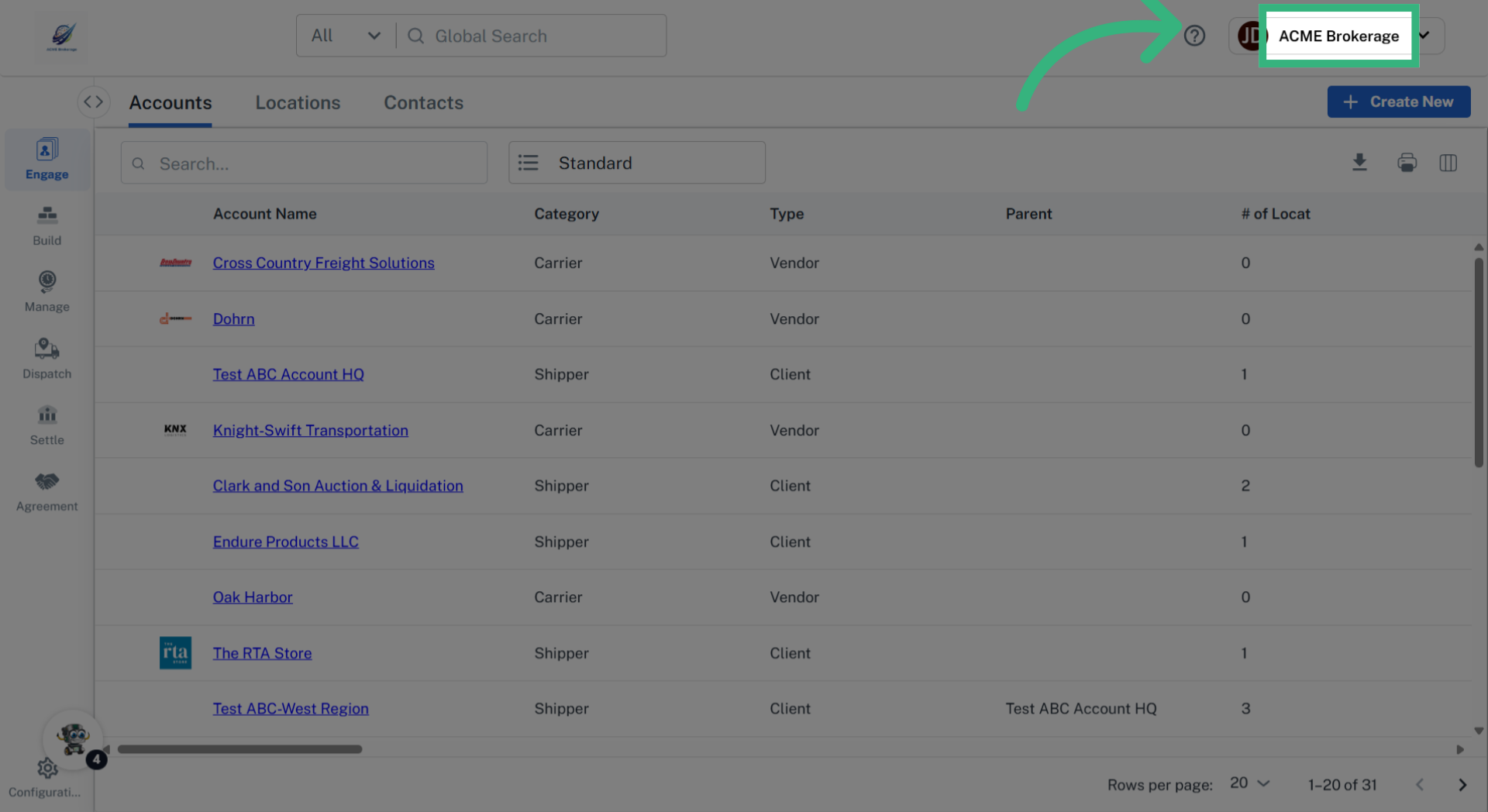Change the rows per page dropdown
The width and height of the screenshot is (1488, 812).
[x=1249, y=783]
